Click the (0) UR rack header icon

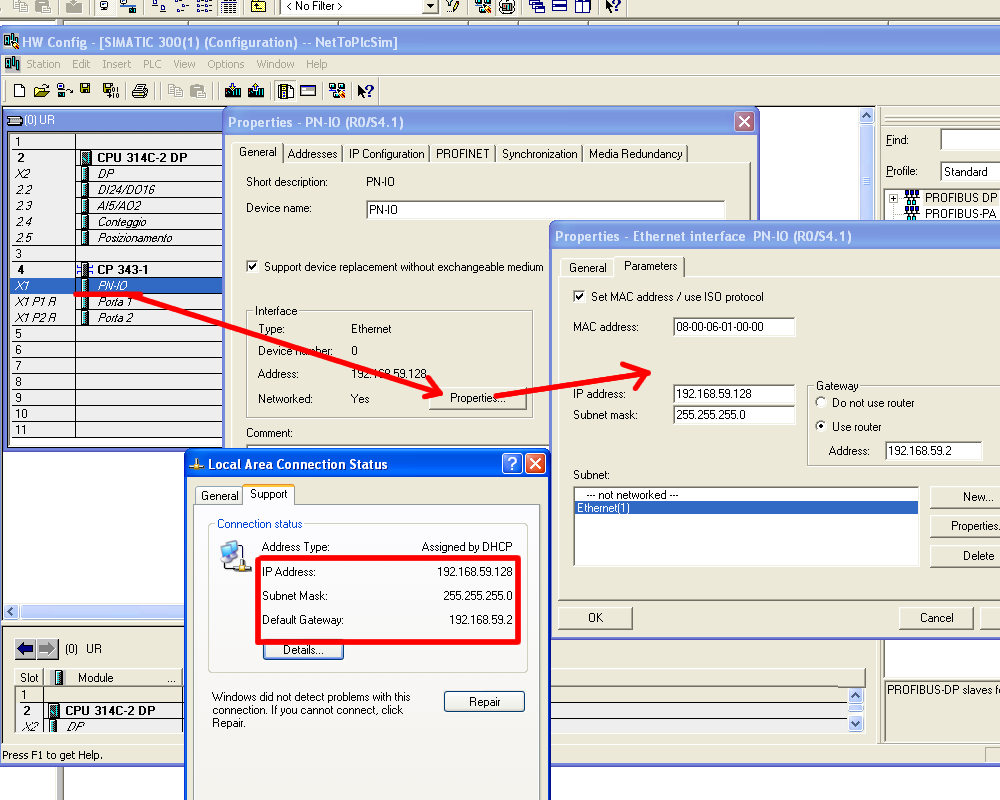[x=15, y=120]
